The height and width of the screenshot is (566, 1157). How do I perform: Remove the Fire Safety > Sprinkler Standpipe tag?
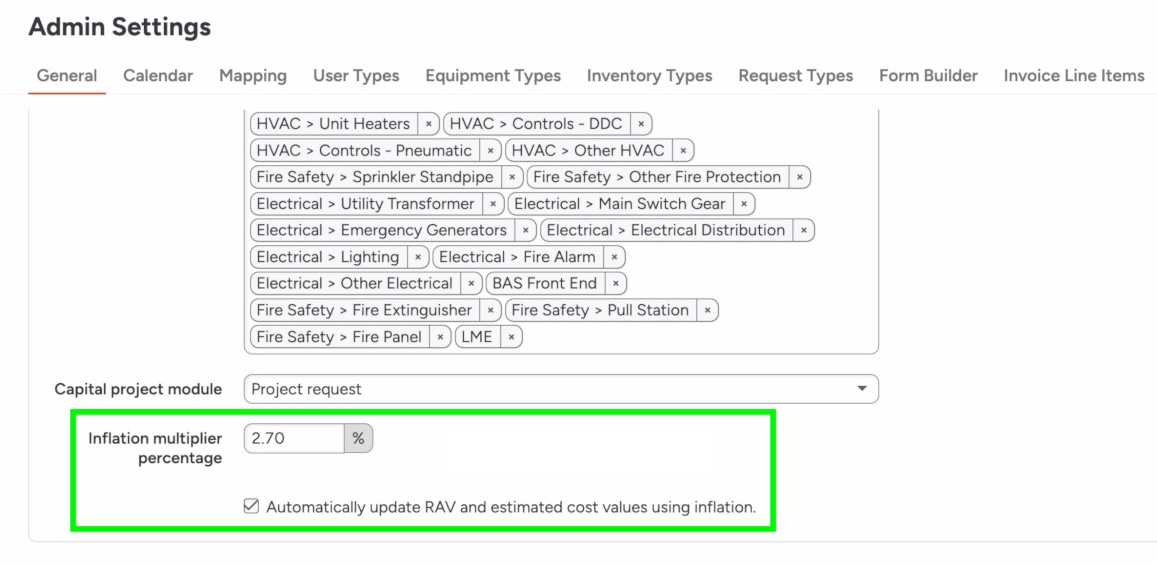pos(512,177)
